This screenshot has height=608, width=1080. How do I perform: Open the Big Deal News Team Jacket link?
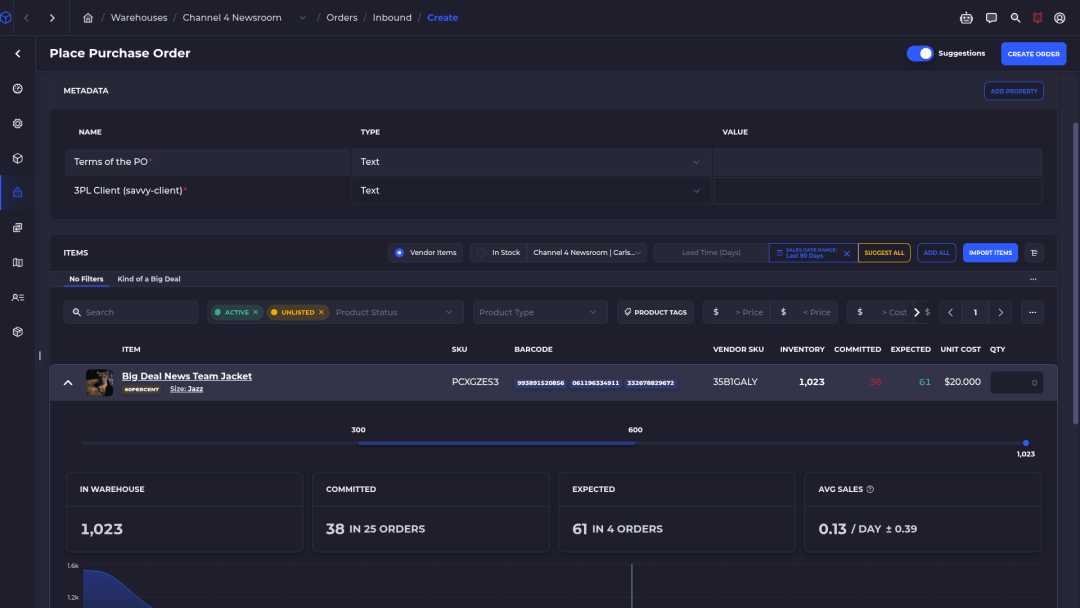click(187, 376)
